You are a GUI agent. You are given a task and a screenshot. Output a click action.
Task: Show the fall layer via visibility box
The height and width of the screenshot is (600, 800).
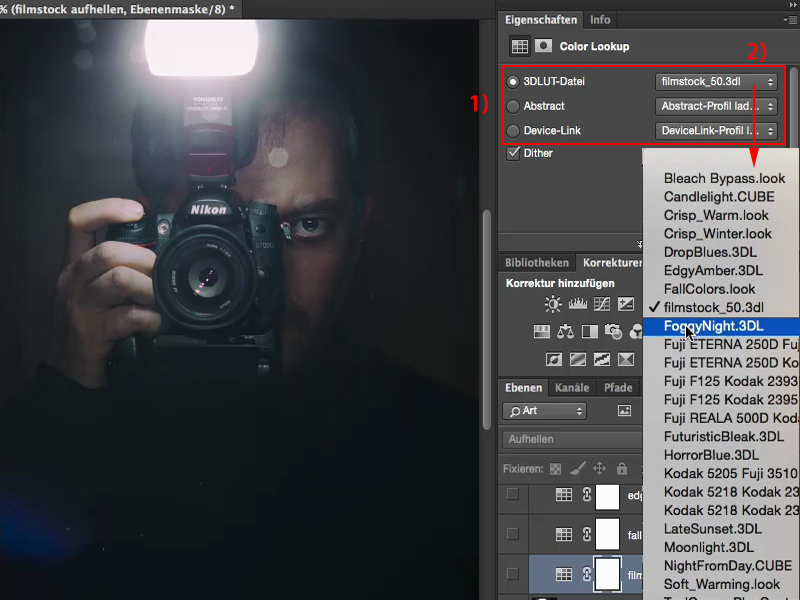click(513, 534)
